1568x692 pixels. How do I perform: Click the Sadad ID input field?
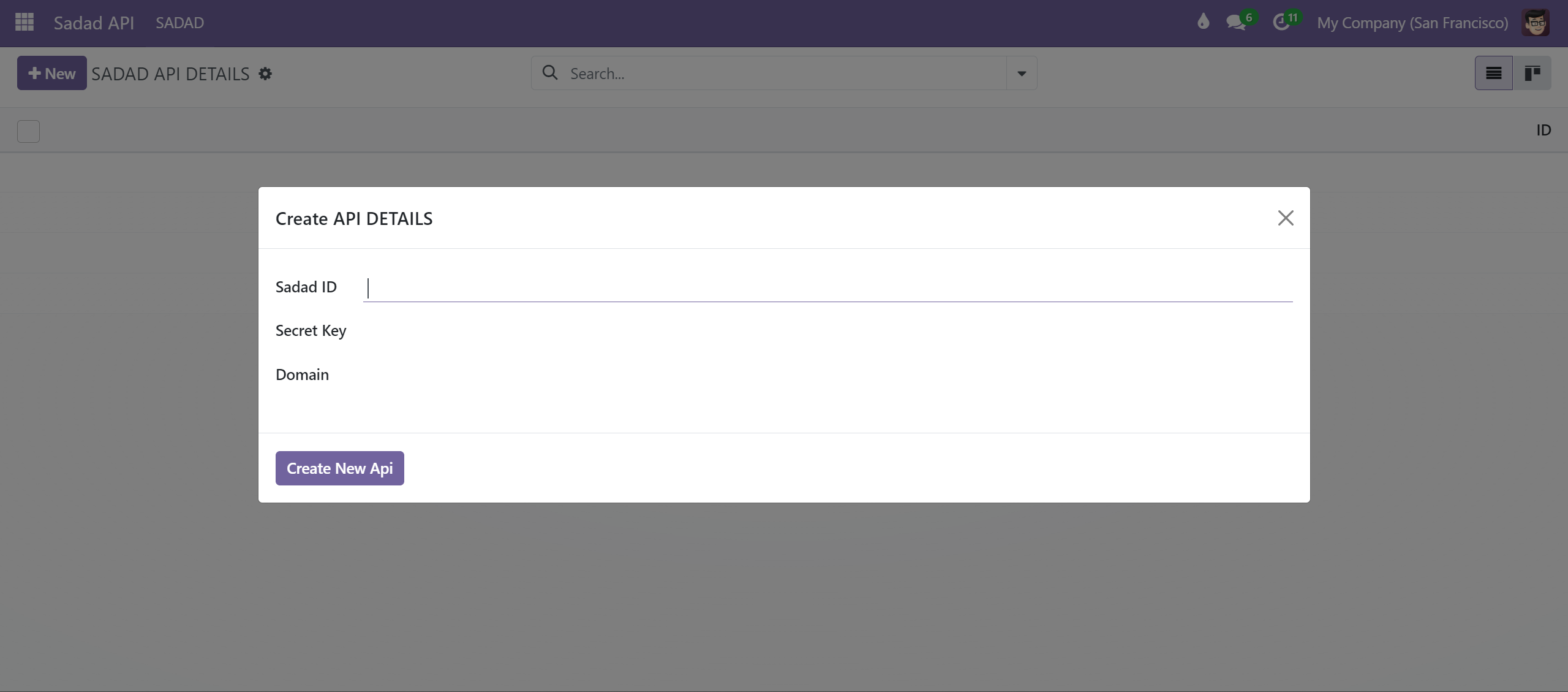click(x=830, y=287)
